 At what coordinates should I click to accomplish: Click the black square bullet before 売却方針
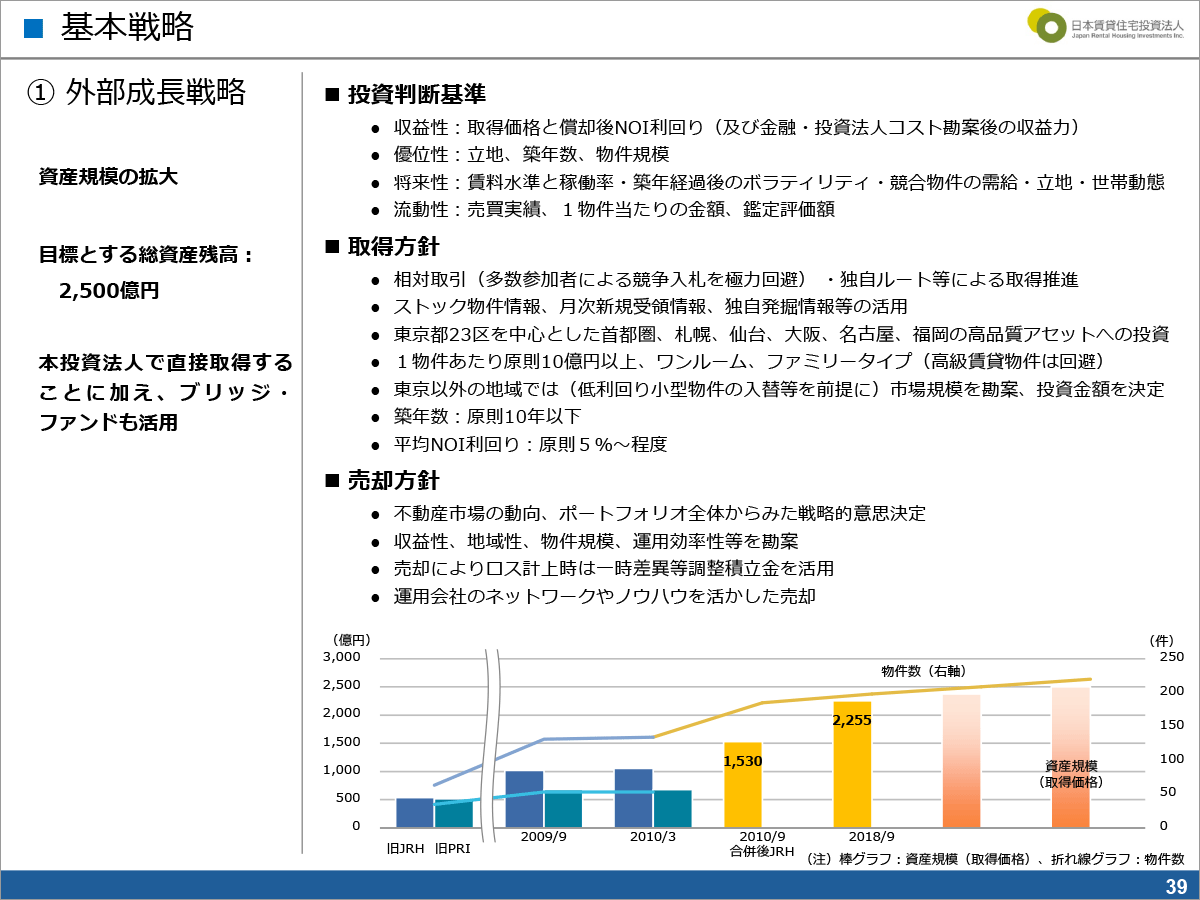[x=333, y=481]
